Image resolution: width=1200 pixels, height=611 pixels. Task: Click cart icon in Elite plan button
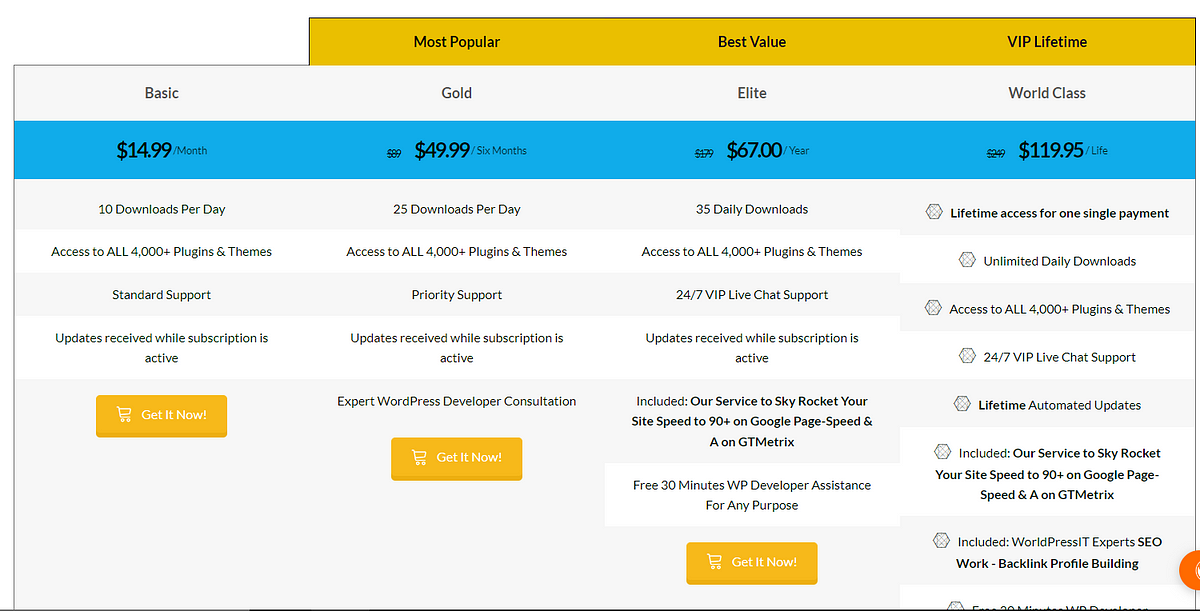coord(714,561)
